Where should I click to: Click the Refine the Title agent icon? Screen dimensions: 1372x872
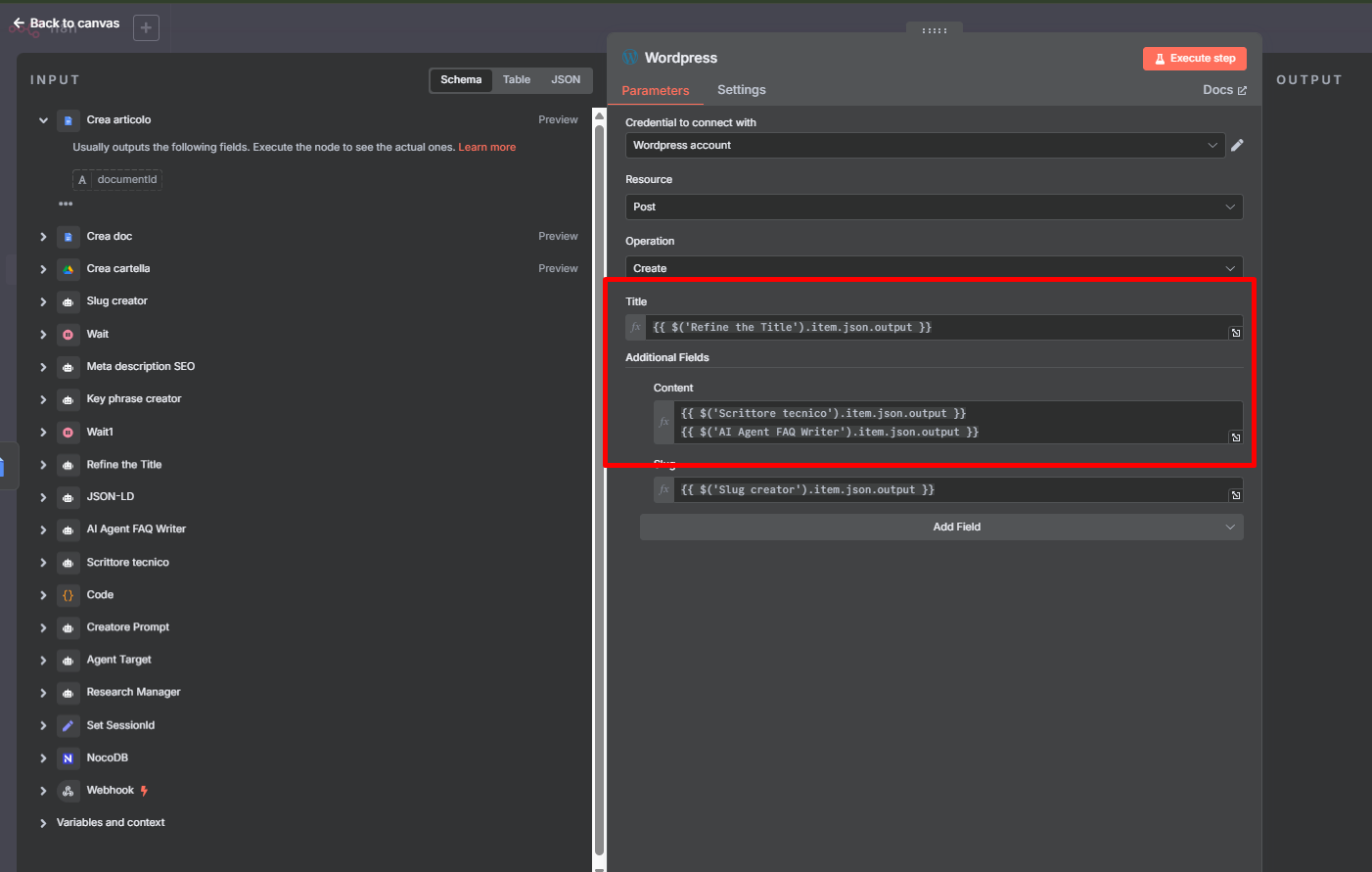68,465
